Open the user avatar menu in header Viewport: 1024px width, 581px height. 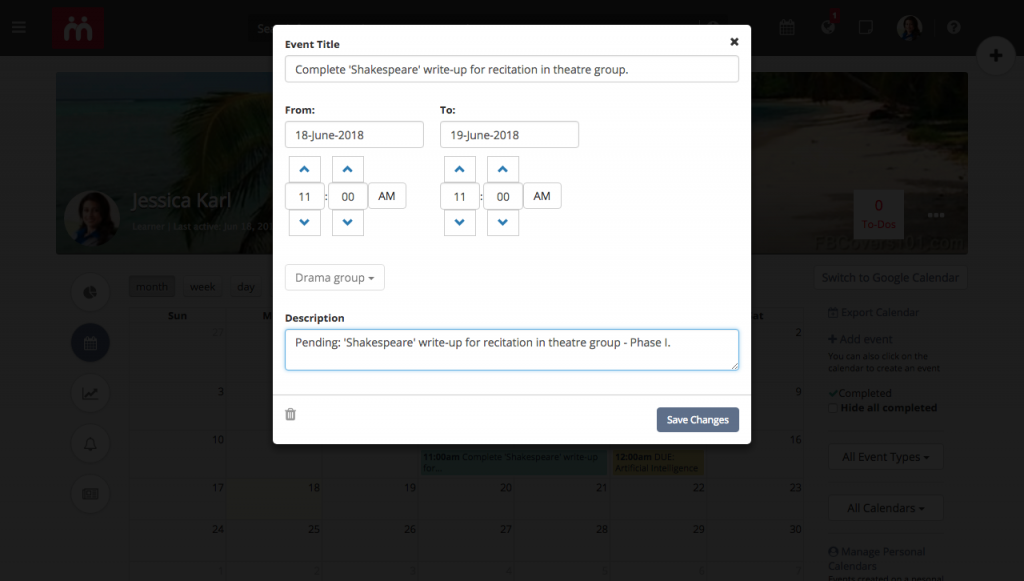[909, 27]
